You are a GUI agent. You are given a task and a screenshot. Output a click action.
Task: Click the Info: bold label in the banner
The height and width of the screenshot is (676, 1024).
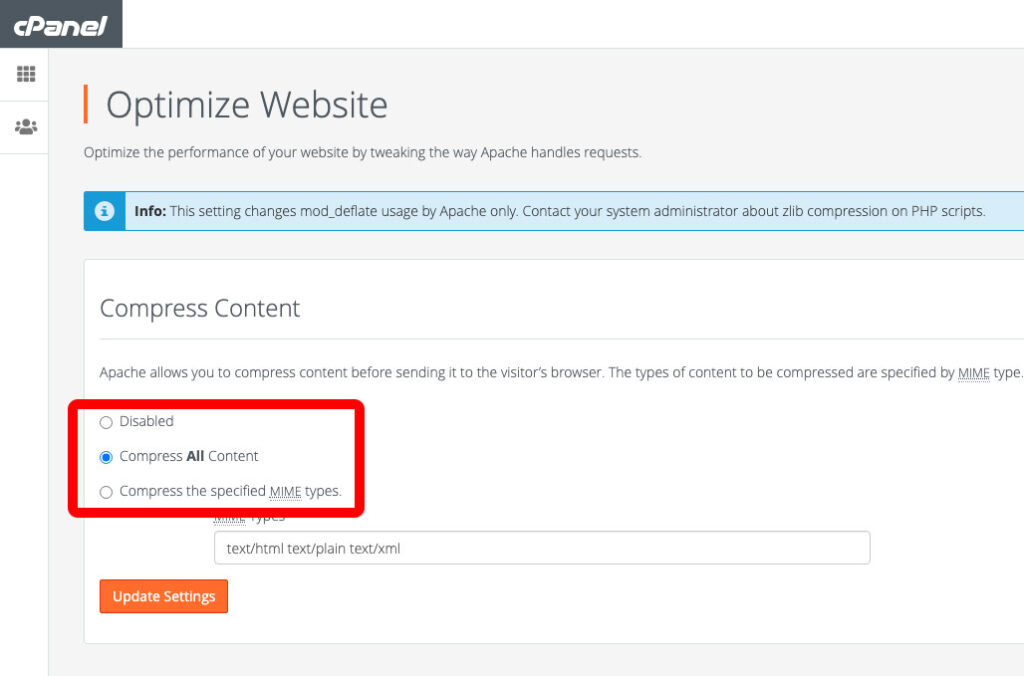tap(149, 210)
